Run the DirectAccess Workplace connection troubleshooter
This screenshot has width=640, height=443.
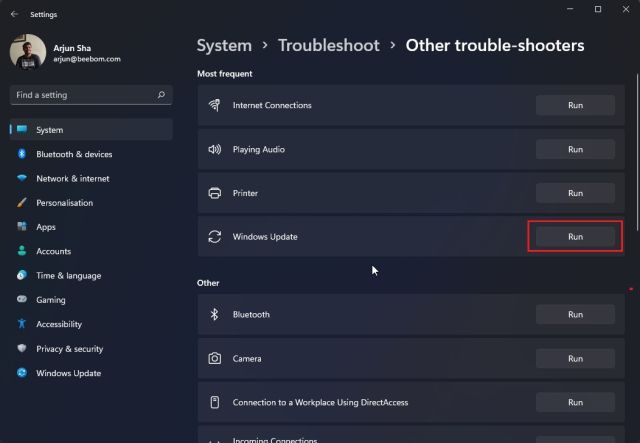click(x=575, y=403)
